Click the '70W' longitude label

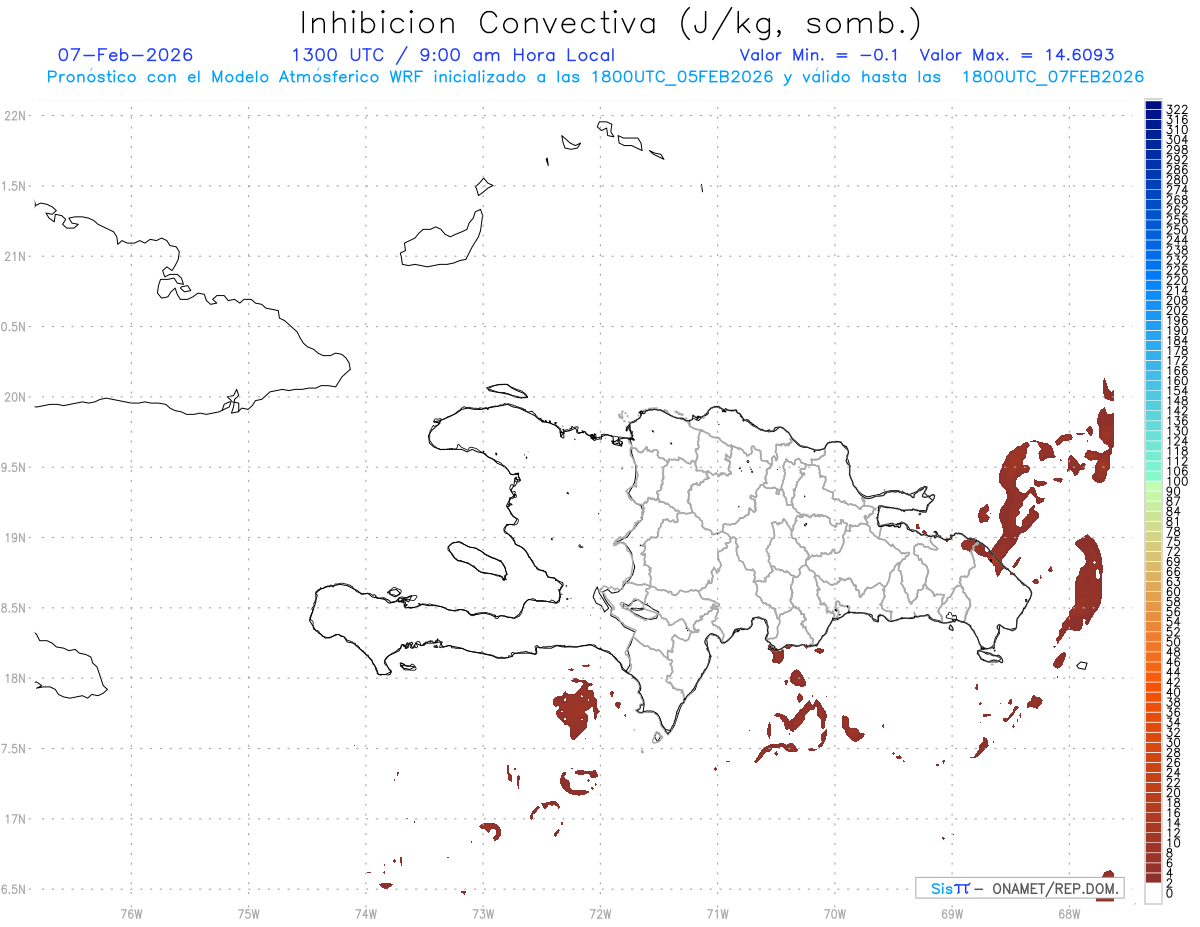click(x=835, y=912)
